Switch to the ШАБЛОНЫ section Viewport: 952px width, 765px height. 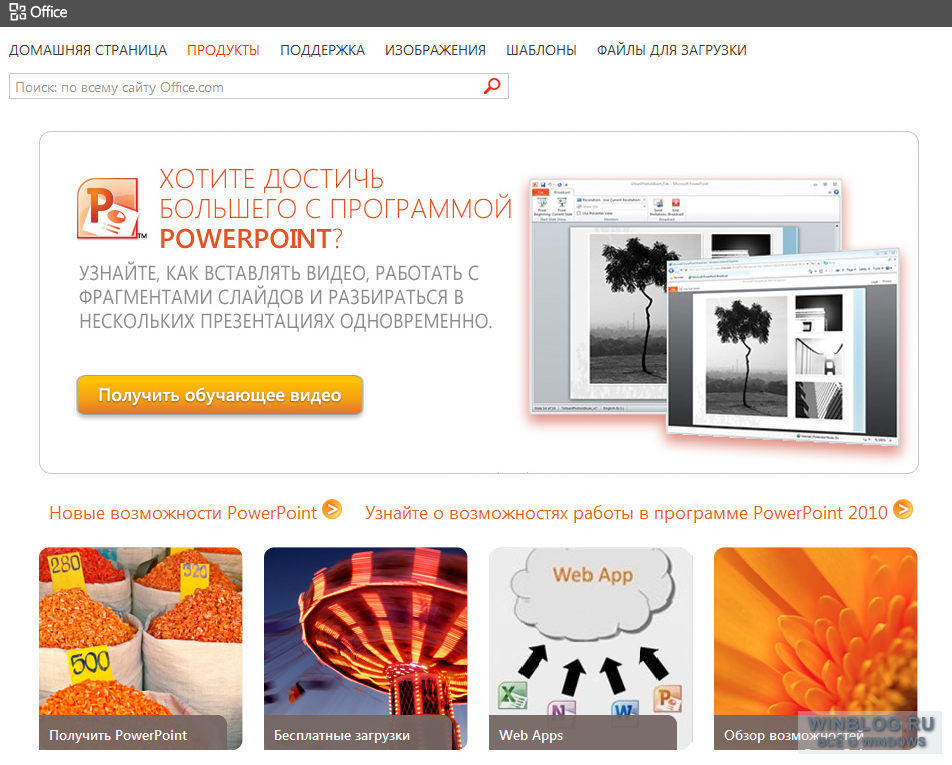click(x=542, y=50)
